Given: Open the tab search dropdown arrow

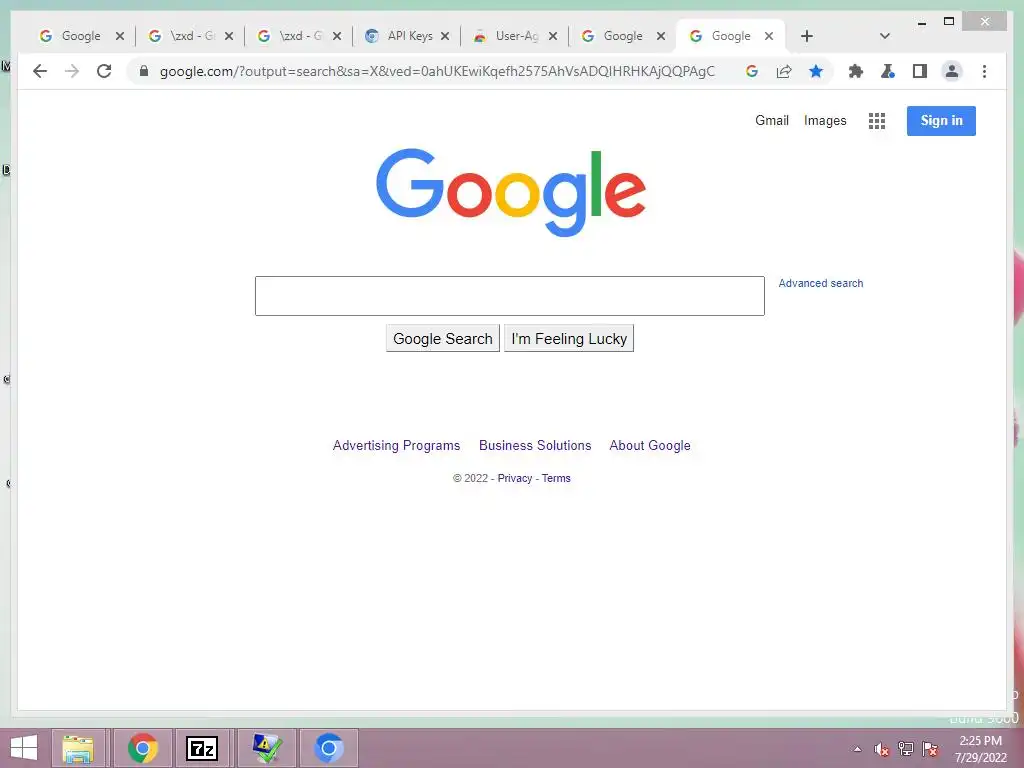Looking at the screenshot, I should [885, 36].
